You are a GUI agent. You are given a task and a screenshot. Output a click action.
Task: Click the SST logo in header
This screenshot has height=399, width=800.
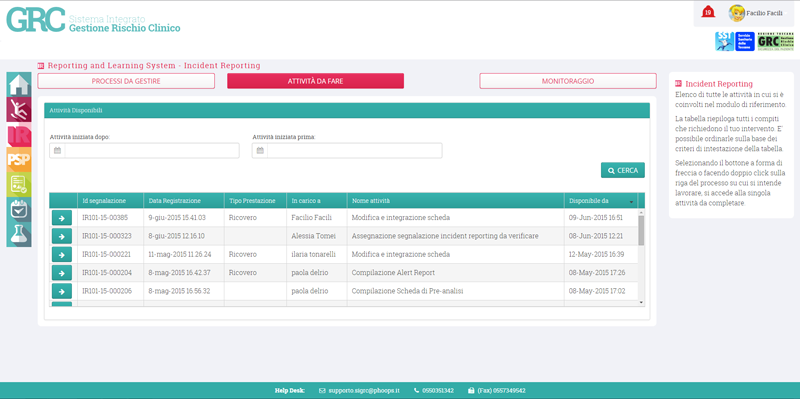724,41
